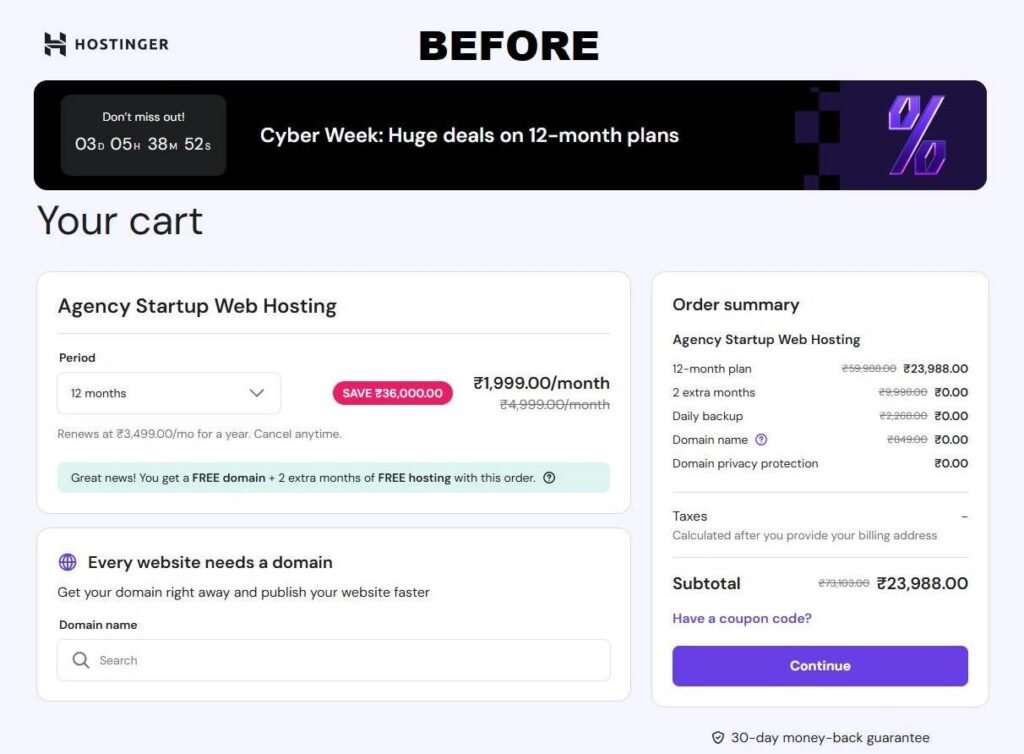Open the Have a coupon code link
The height and width of the screenshot is (754, 1024).
742,618
